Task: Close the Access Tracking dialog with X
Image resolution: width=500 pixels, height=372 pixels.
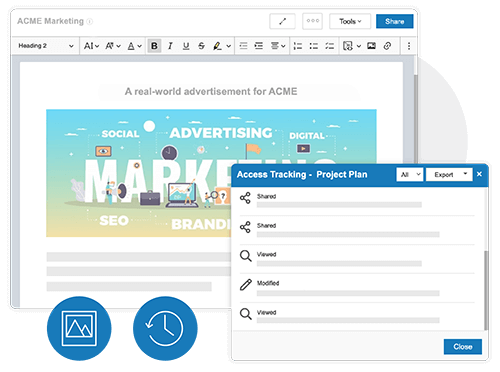Action: [x=479, y=174]
